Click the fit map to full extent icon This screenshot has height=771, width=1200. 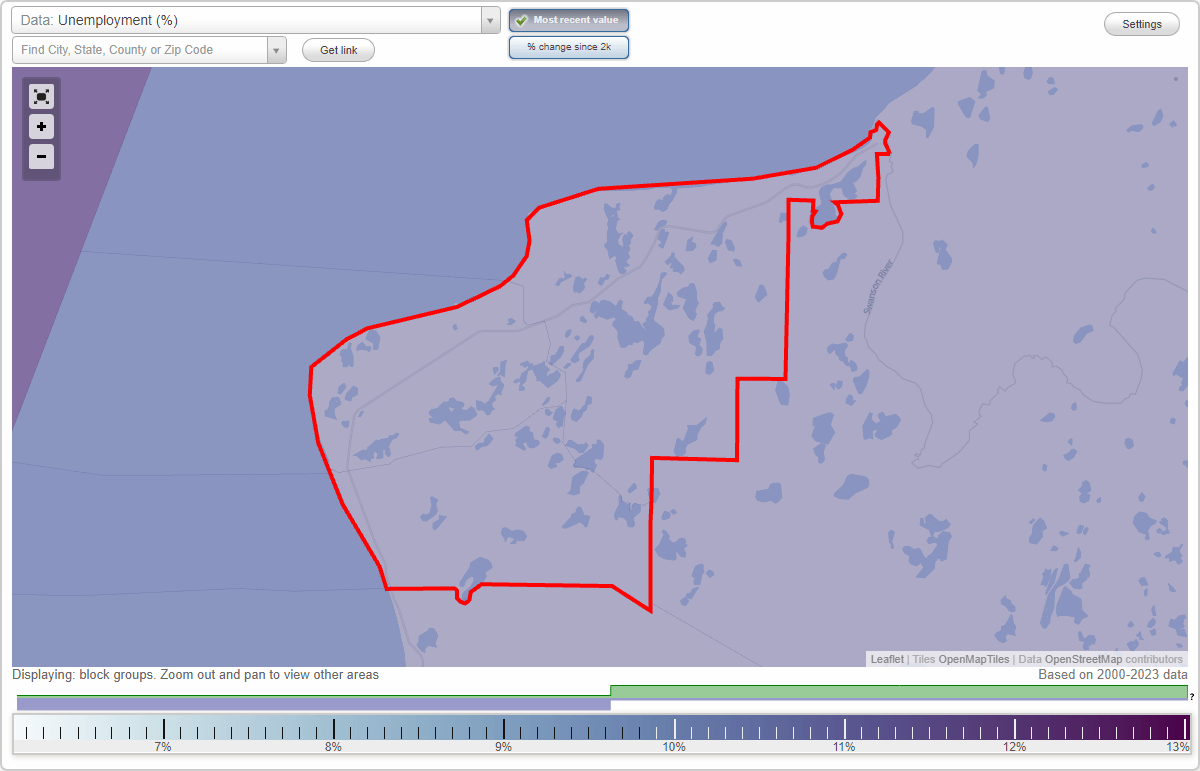pos(41,96)
